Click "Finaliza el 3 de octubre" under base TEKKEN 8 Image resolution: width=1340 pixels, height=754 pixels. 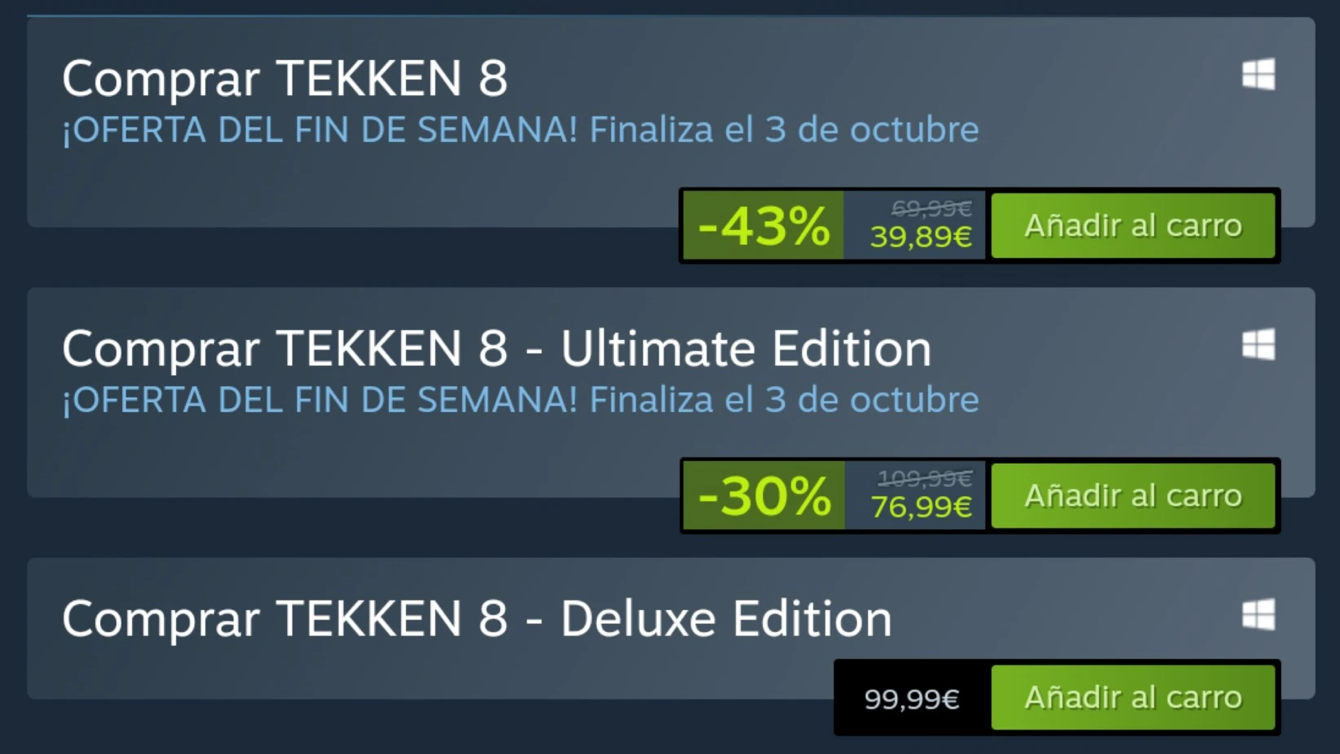pyautogui.click(x=783, y=130)
